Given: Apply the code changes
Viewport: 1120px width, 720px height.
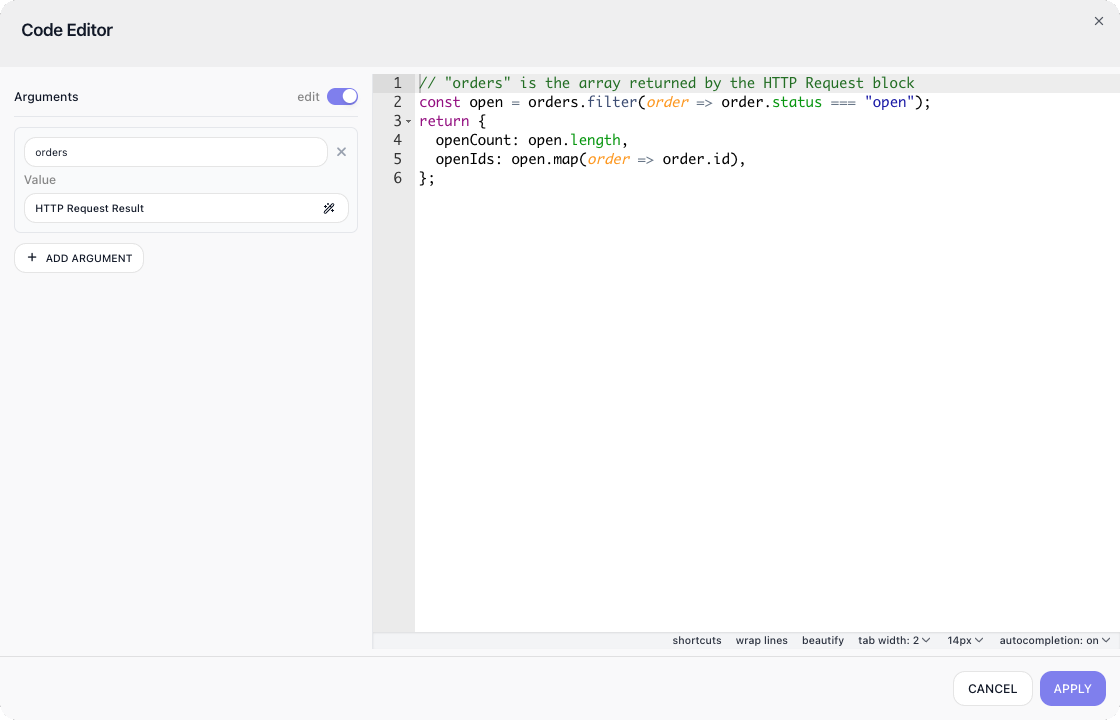Looking at the screenshot, I should [x=1072, y=689].
